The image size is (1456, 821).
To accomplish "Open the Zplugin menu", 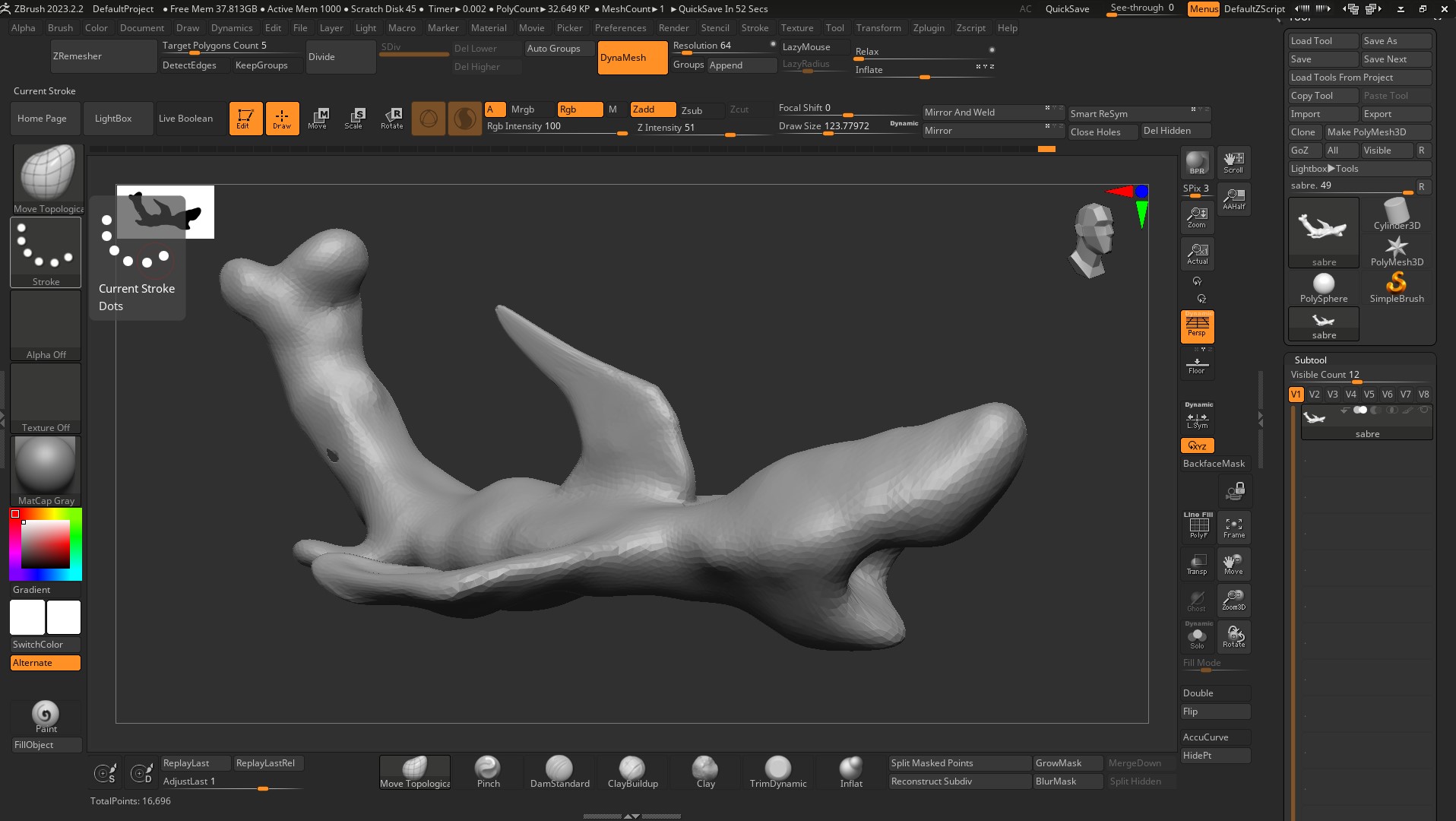I will (929, 28).
